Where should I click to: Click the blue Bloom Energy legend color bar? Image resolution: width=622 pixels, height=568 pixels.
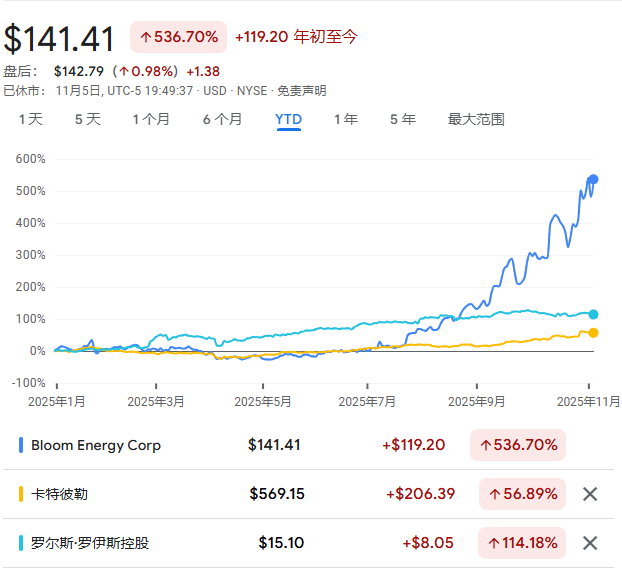[x=22, y=445]
